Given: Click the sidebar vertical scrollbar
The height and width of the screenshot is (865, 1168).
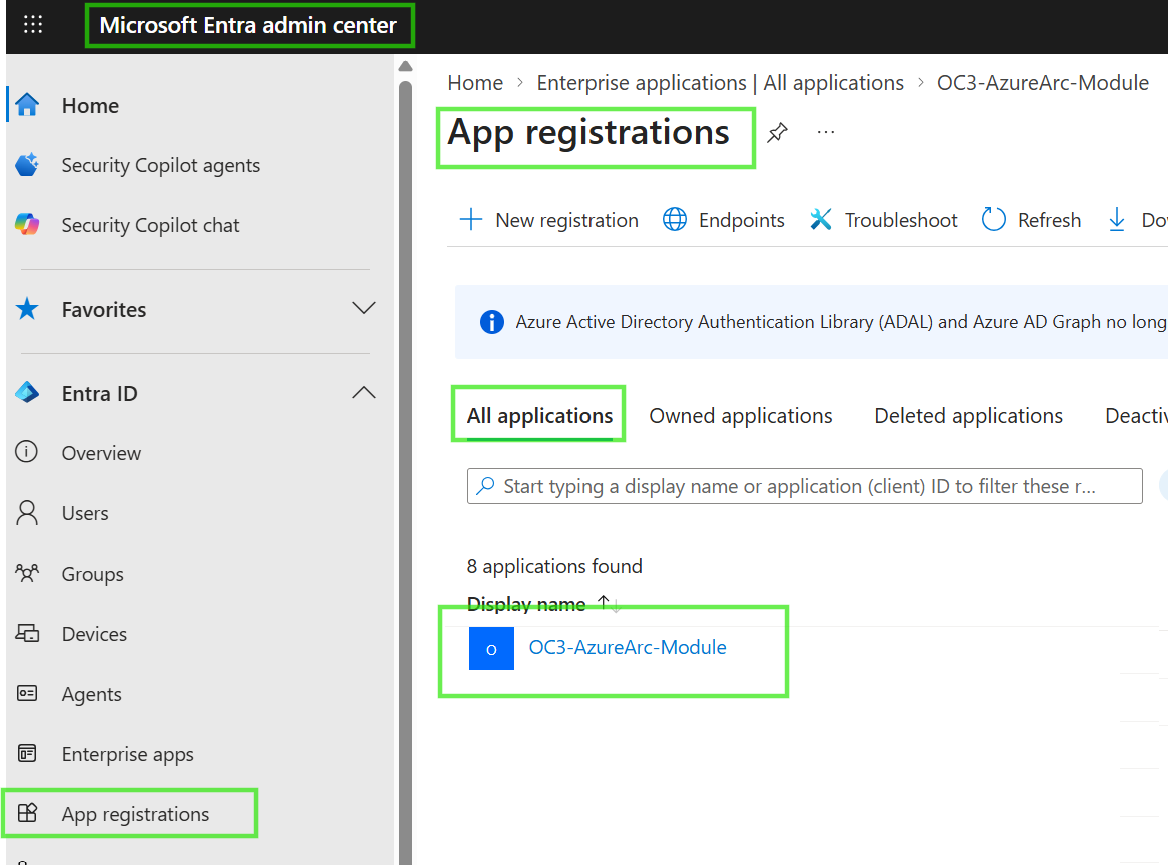Looking at the screenshot, I should pyautogui.click(x=405, y=472).
